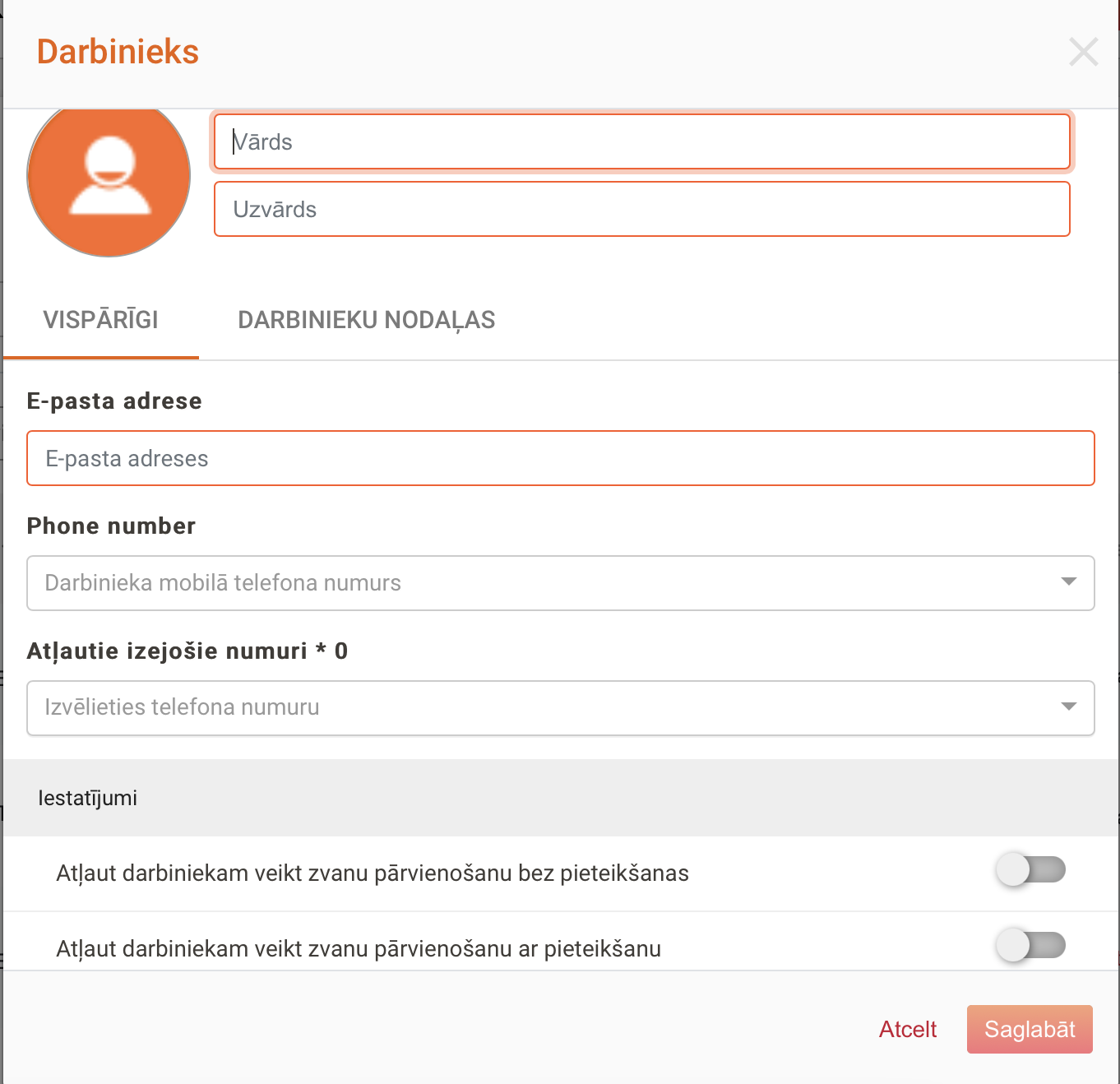This screenshot has width=1120, height=1084.
Task: Enable call transfer ar pieteikšanu toggle
Action: (1030, 946)
